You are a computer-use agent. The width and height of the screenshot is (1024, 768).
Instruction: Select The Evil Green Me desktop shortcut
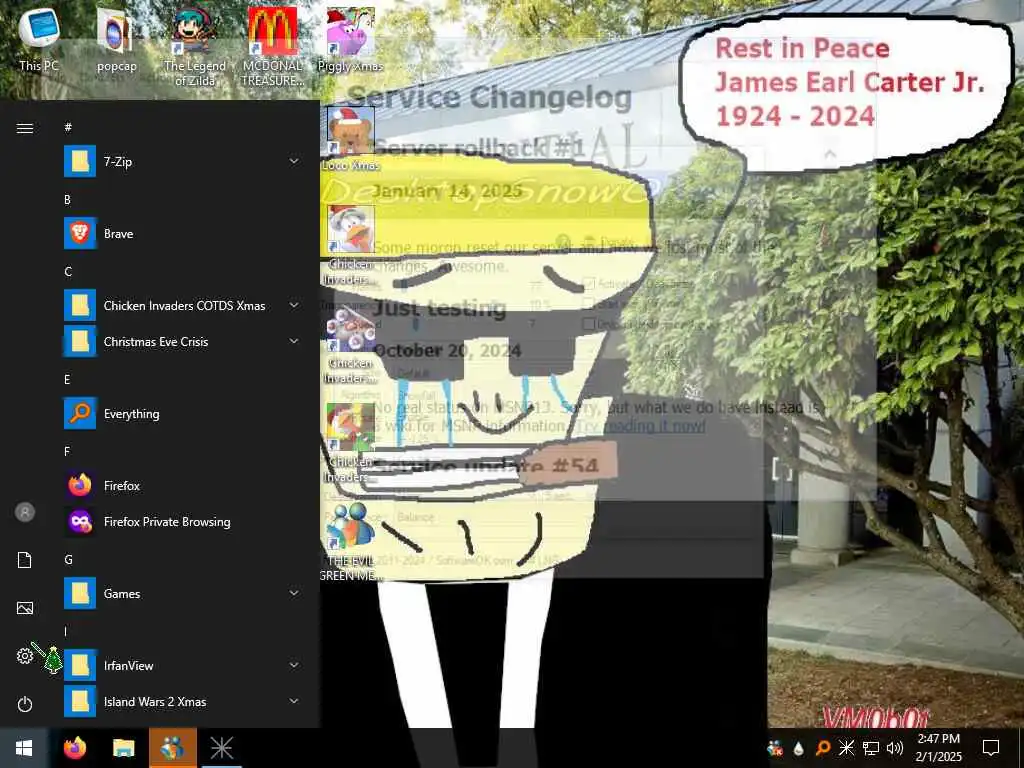click(351, 542)
